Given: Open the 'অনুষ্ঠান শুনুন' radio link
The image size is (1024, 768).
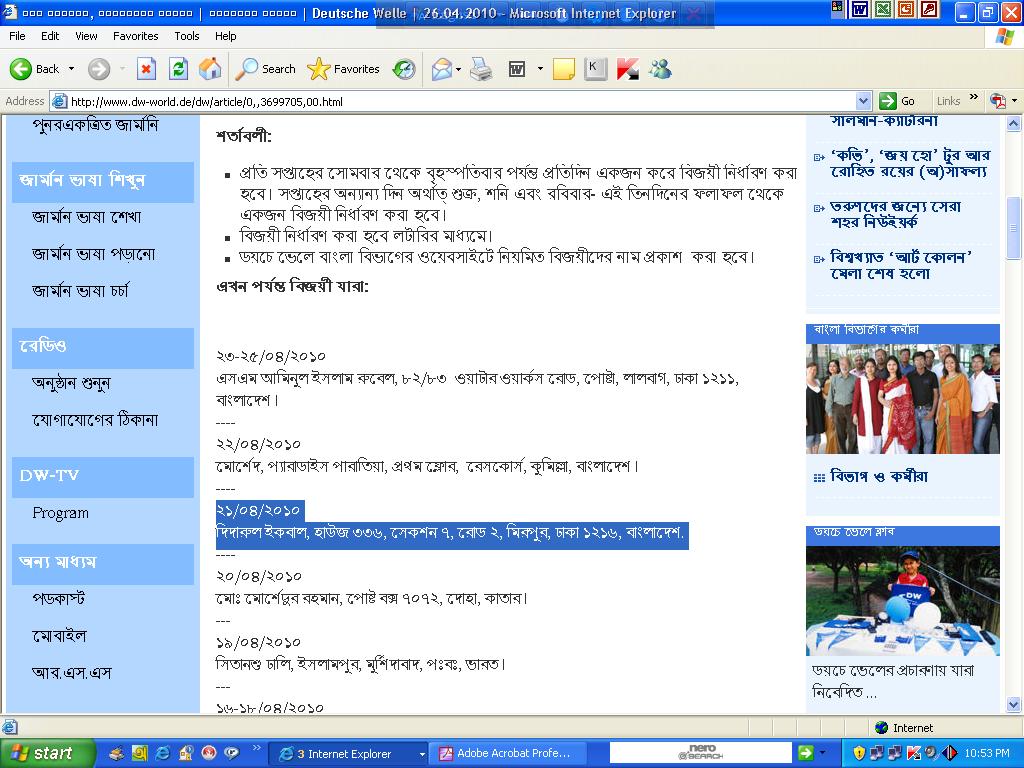Looking at the screenshot, I should tap(71, 383).
